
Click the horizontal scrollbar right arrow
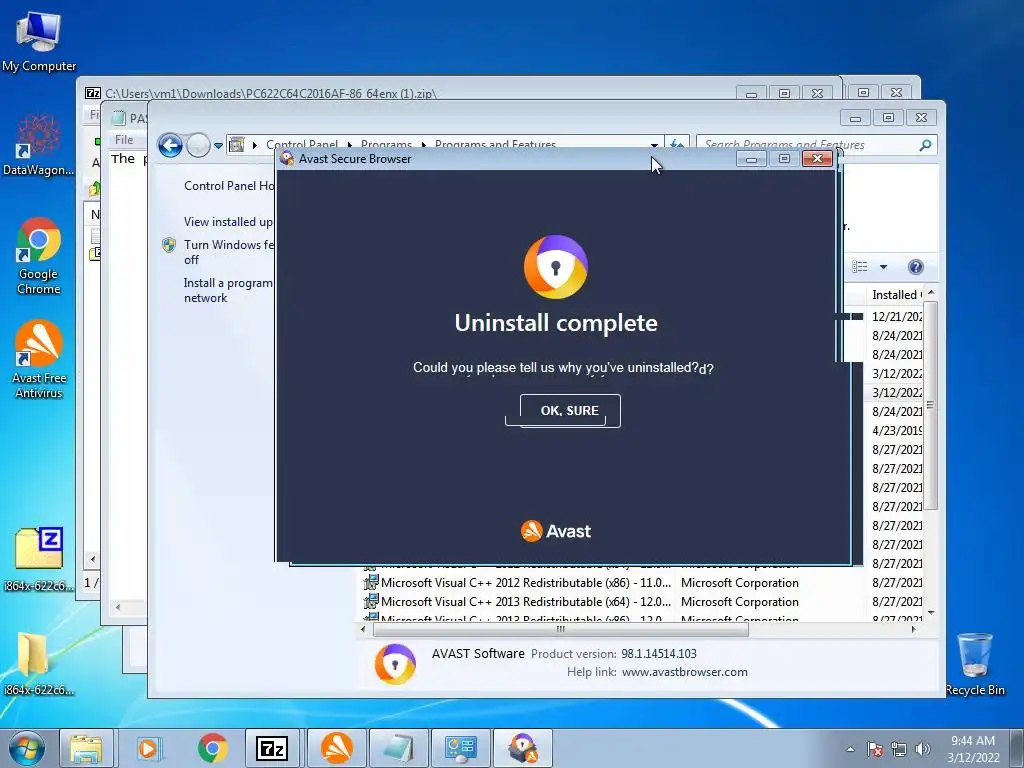[x=913, y=630]
